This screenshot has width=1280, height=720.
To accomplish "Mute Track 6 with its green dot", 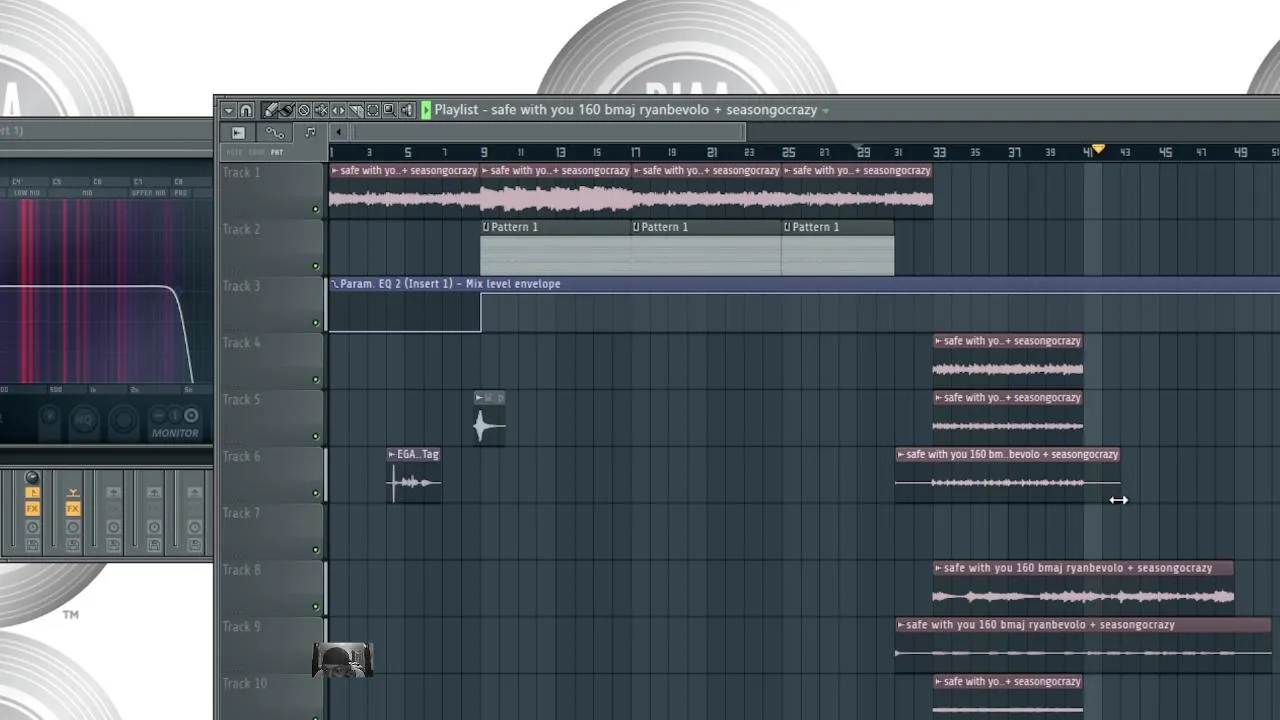I will pyautogui.click(x=316, y=493).
